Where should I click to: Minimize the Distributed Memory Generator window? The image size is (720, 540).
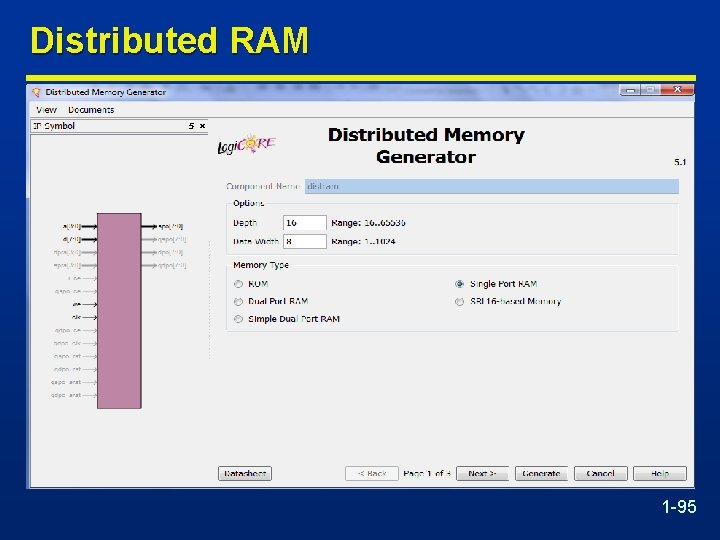click(x=630, y=90)
